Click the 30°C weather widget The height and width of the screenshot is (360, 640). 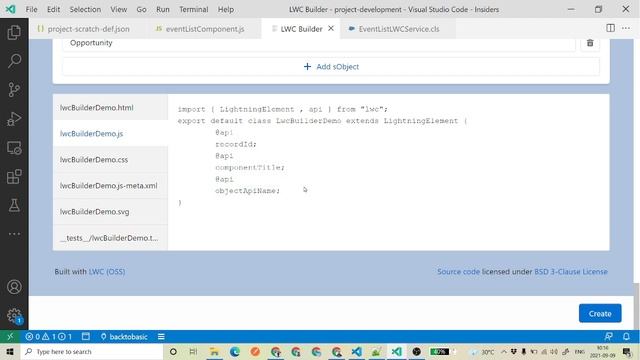coord(483,351)
